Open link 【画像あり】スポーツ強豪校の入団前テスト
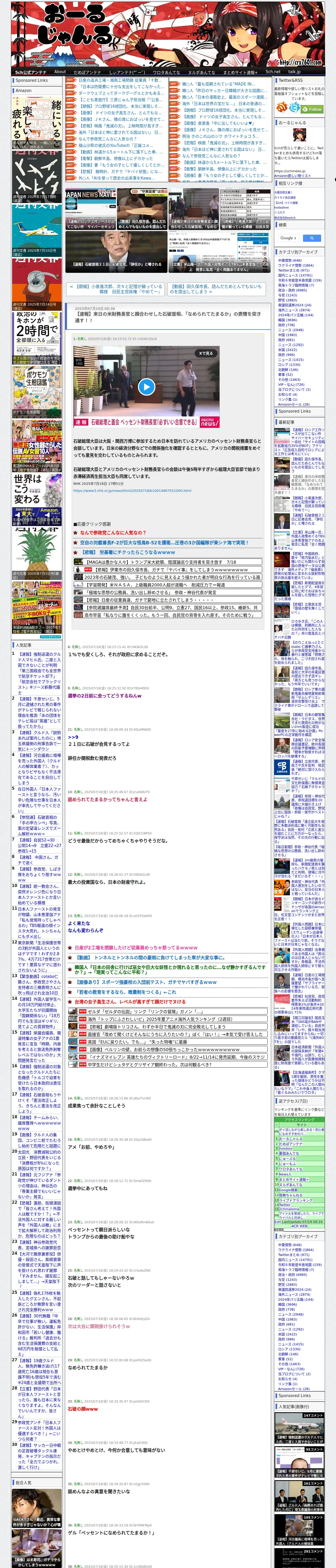This screenshot has height=1568, width=336. point(146,982)
